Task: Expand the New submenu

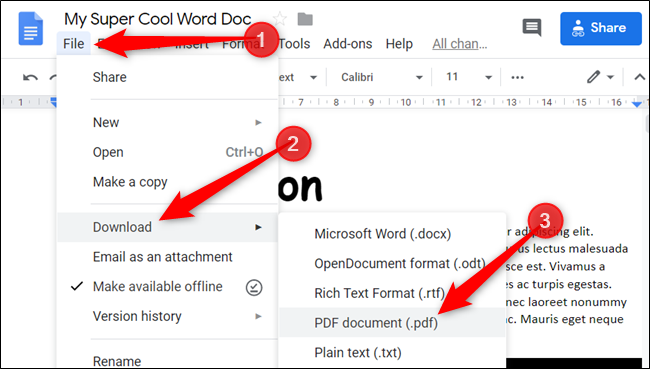Action: click(167, 123)
